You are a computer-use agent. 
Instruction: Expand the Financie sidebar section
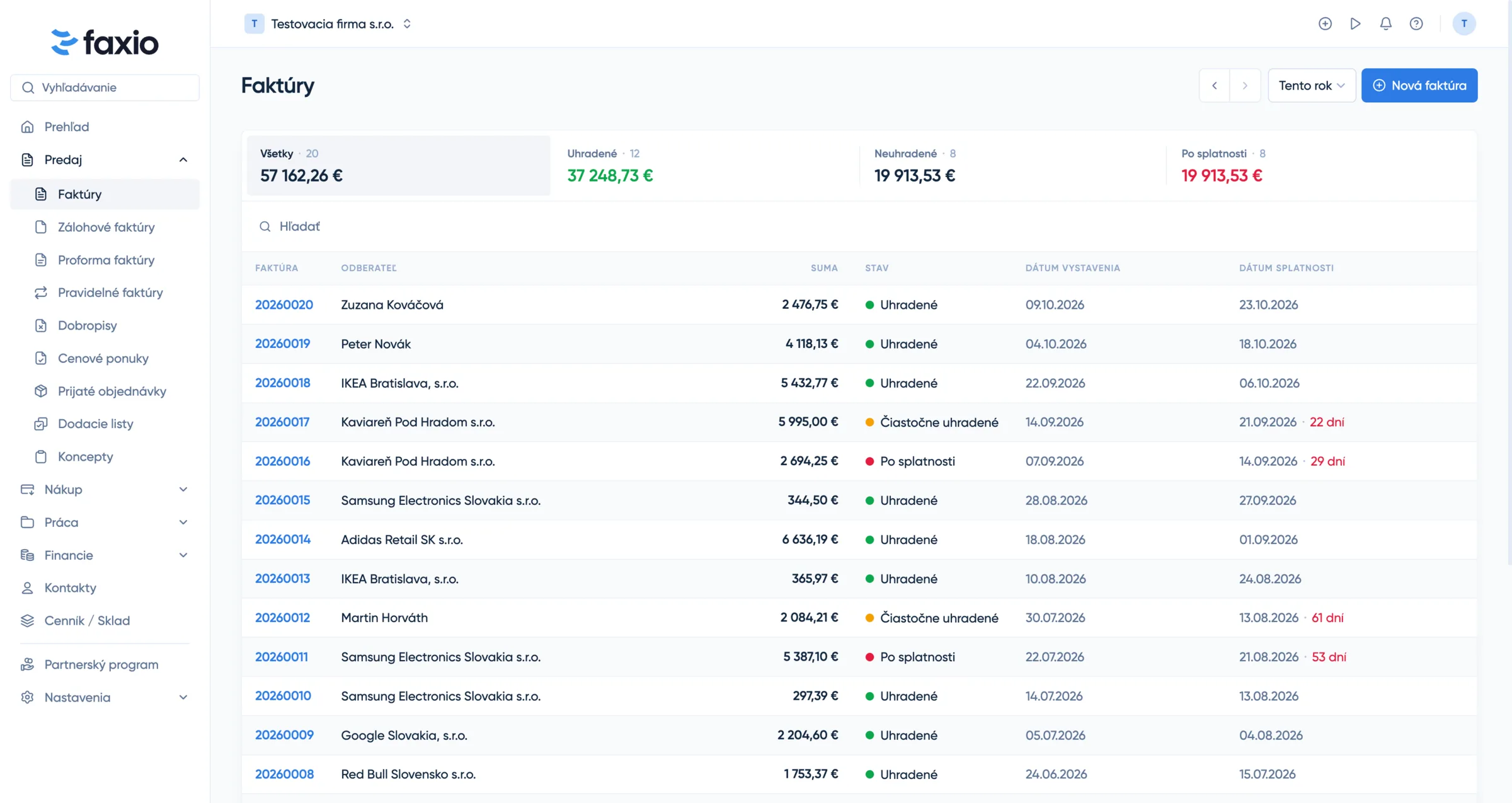tap(105, 555)
